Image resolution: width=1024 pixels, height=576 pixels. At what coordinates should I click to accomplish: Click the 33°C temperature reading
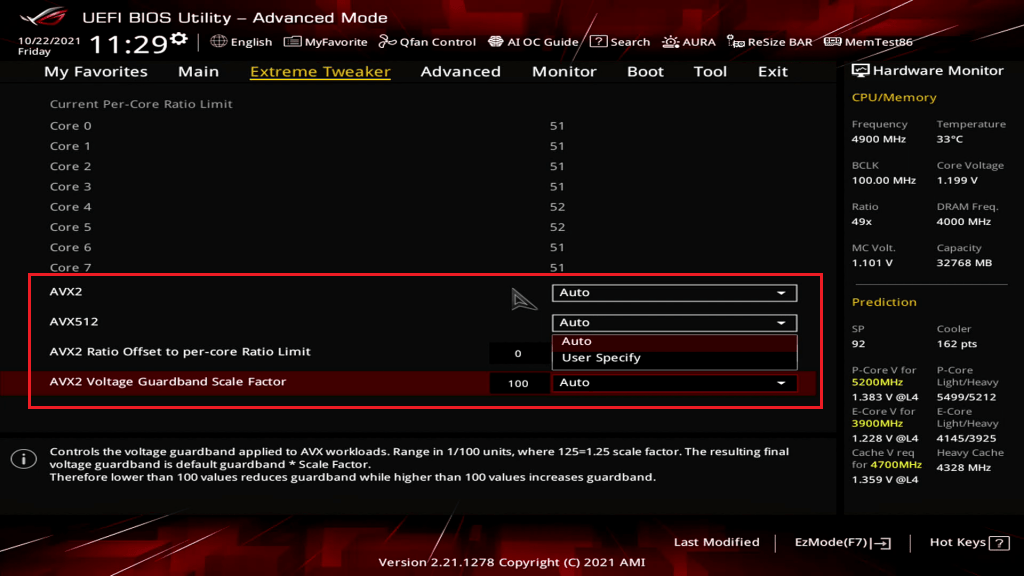950,139
